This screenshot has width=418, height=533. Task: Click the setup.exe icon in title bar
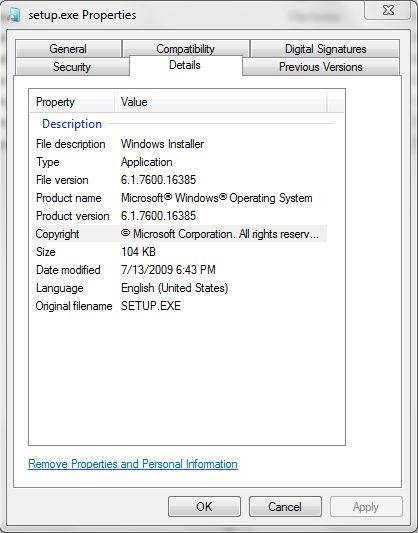tap(14, 15)
